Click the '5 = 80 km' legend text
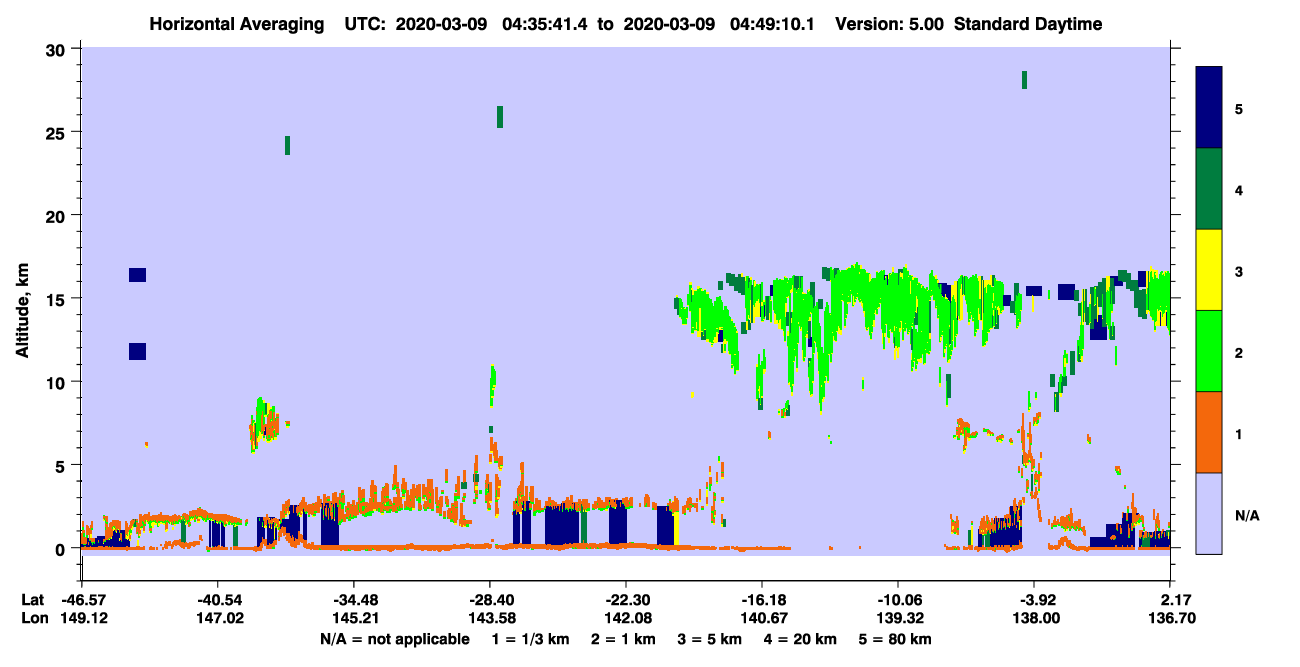The height and width of the screenshot is (667, 1300). (895, 639)
